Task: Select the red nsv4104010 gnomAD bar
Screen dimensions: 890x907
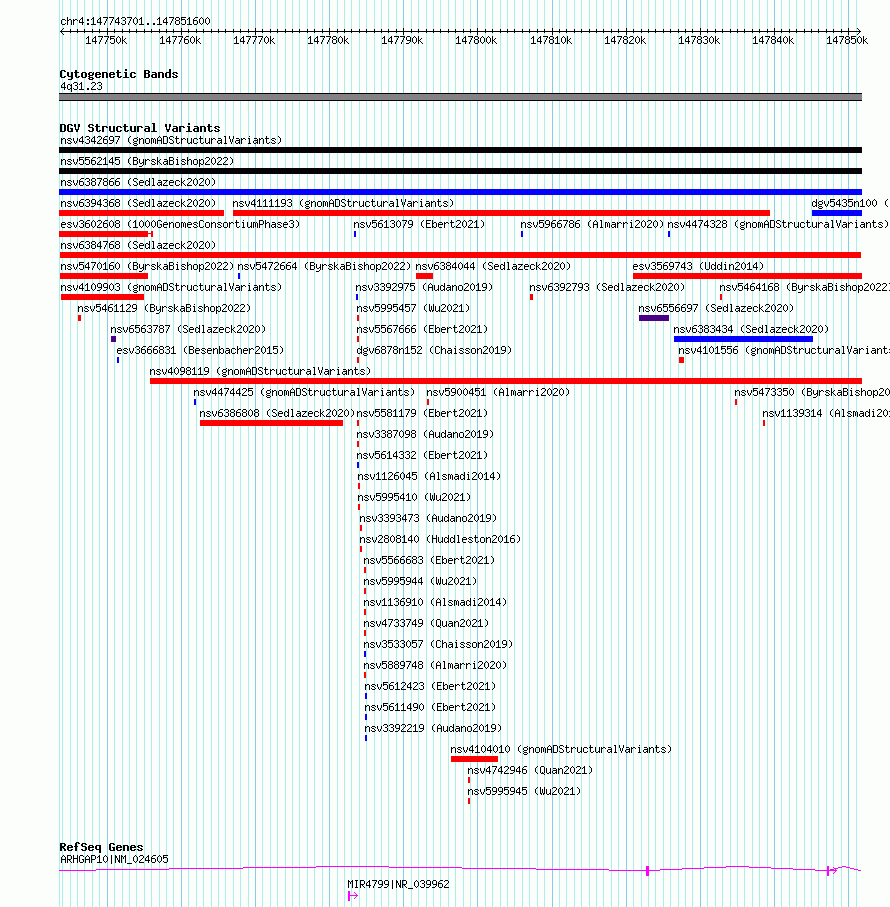Action: tap(474, 759)
